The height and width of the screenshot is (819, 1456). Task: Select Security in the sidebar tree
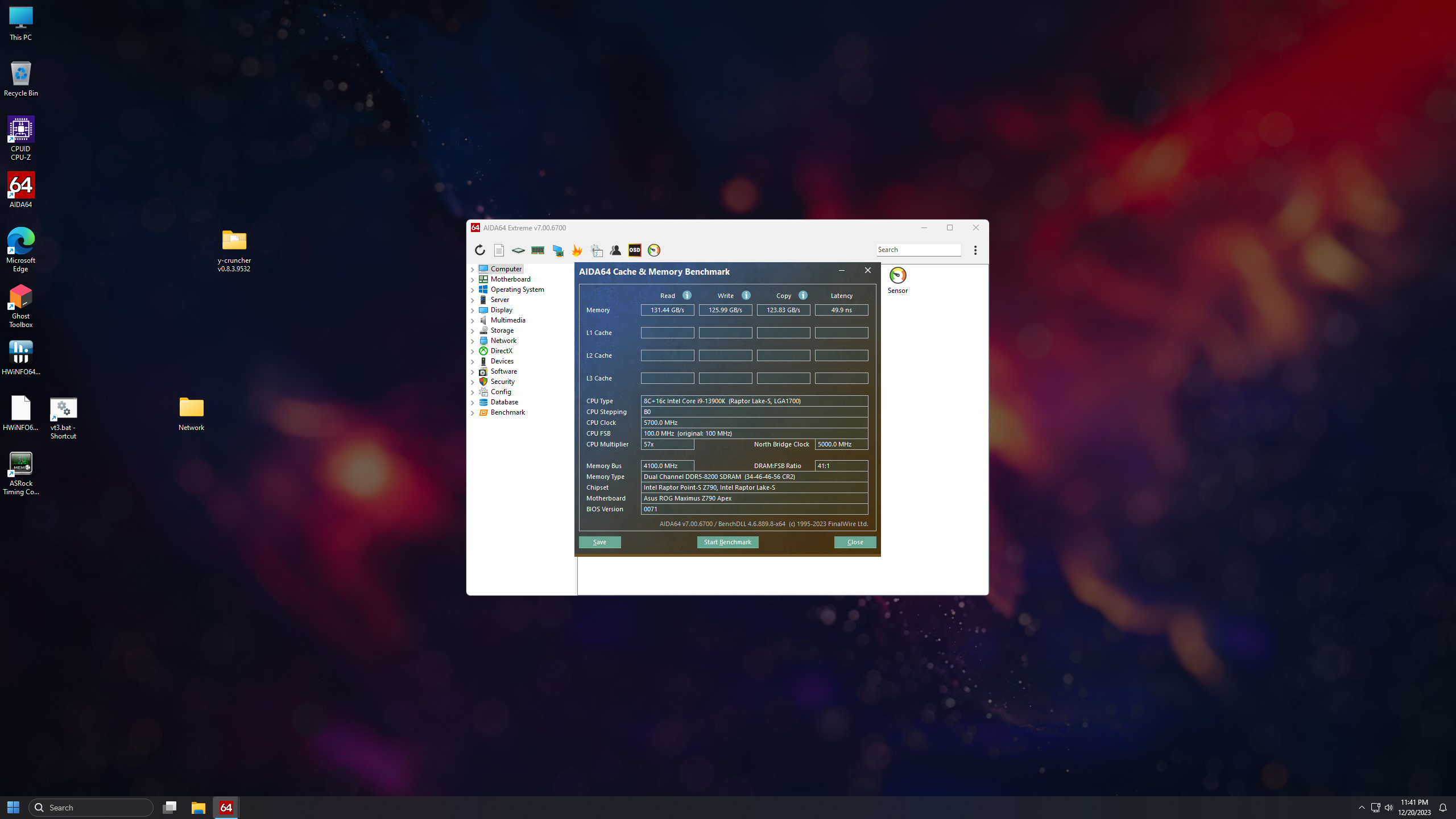502,382
